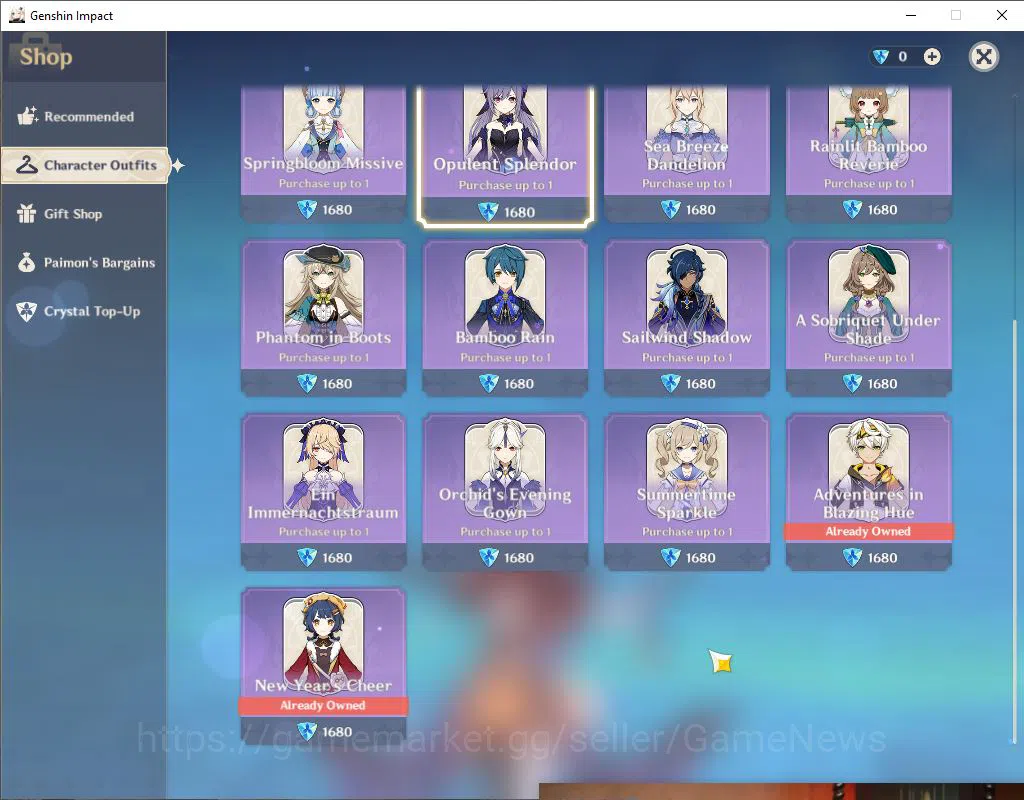This screenshot has height=800, width=1024.
Task: Close the shop with the X icon
Action: (x=984, y=57)
